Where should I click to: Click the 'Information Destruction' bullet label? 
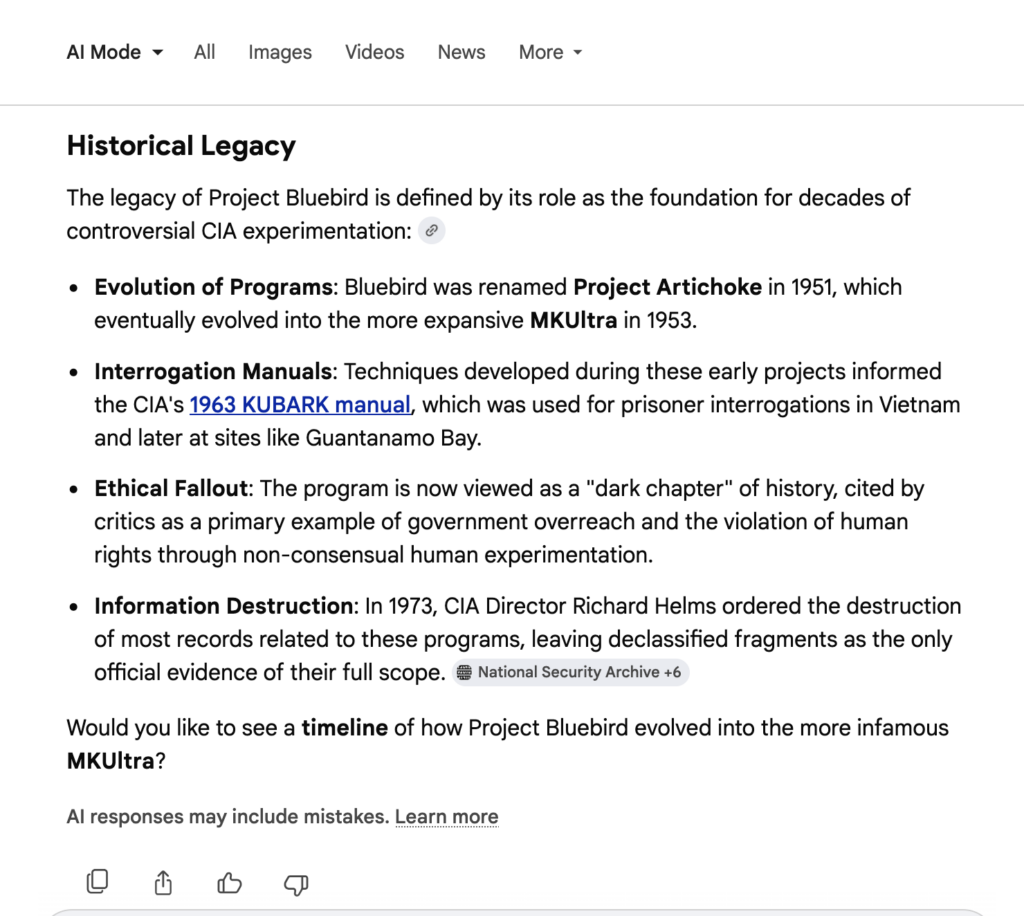224,606
